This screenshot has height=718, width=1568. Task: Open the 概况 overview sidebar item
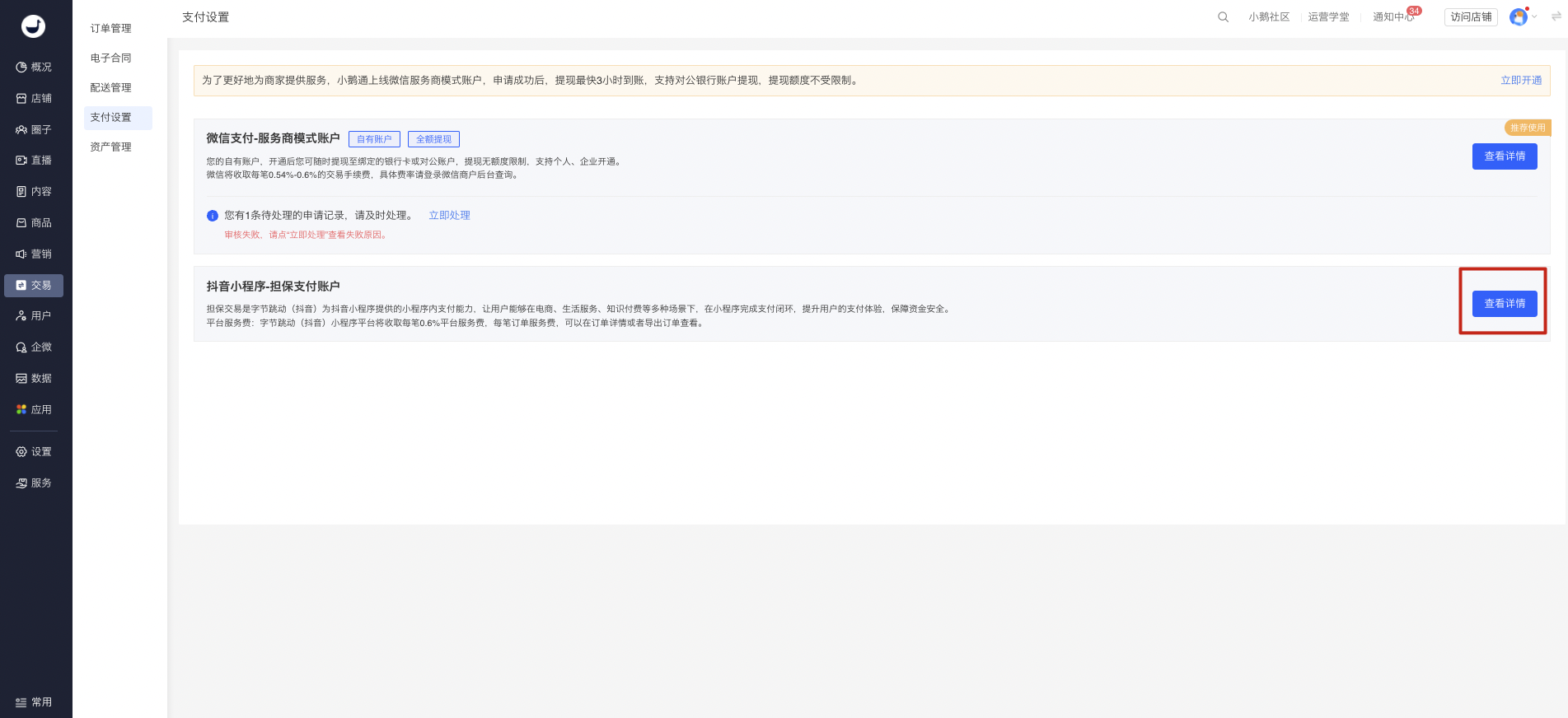tap(34, 68)
